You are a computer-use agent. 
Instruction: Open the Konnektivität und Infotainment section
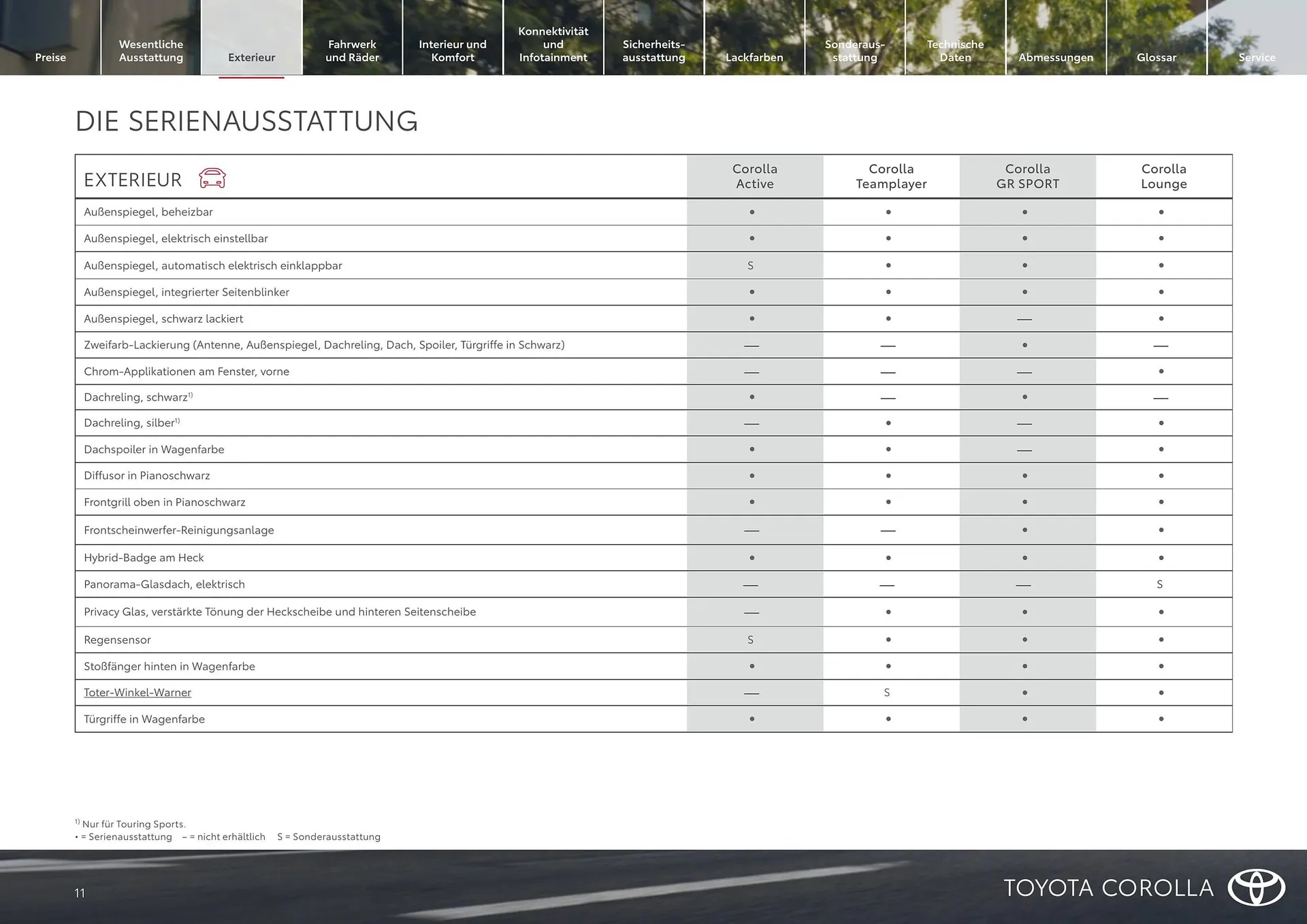pos(553,44)
